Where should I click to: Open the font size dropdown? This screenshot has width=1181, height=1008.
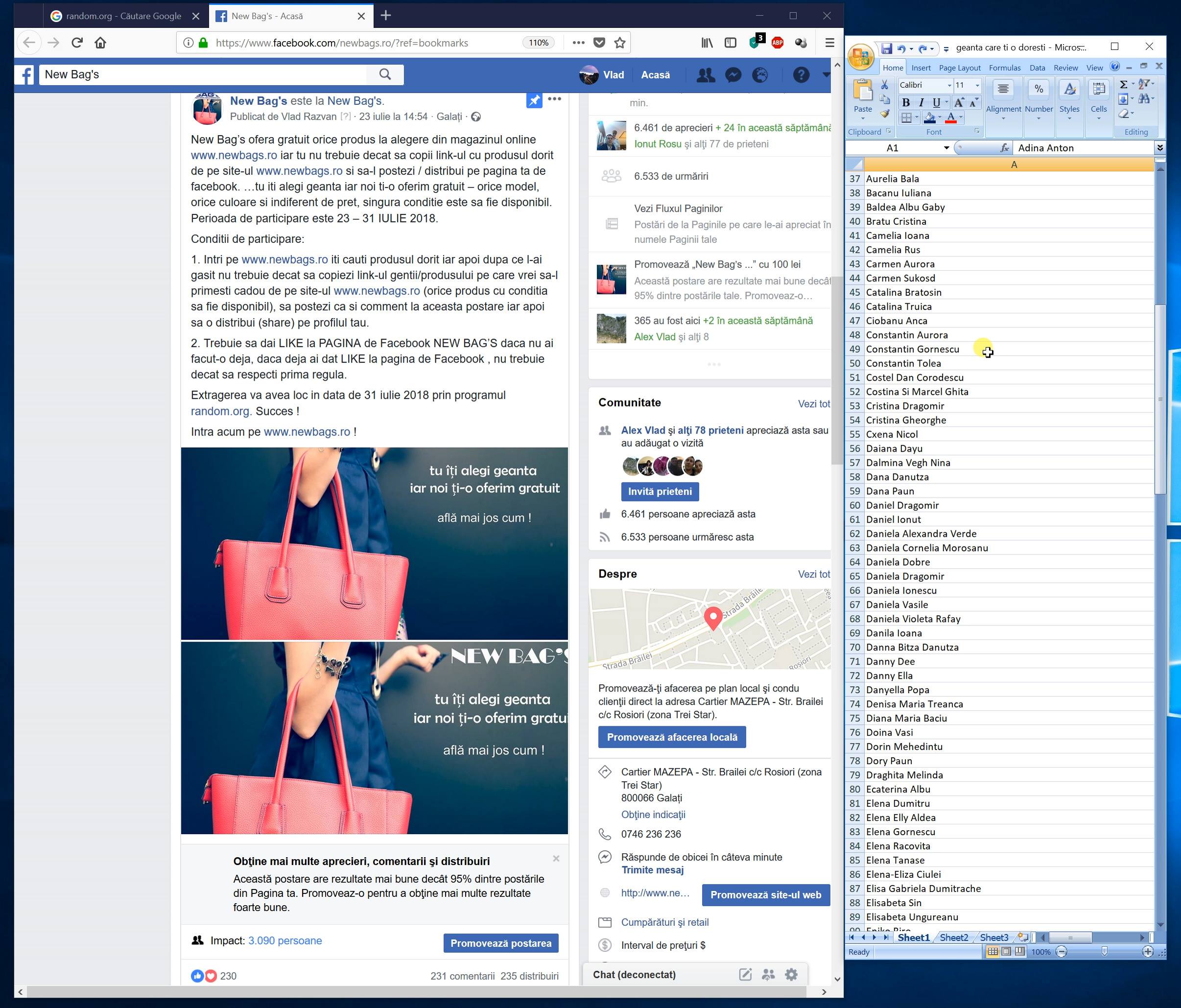(x=977, y=86)
